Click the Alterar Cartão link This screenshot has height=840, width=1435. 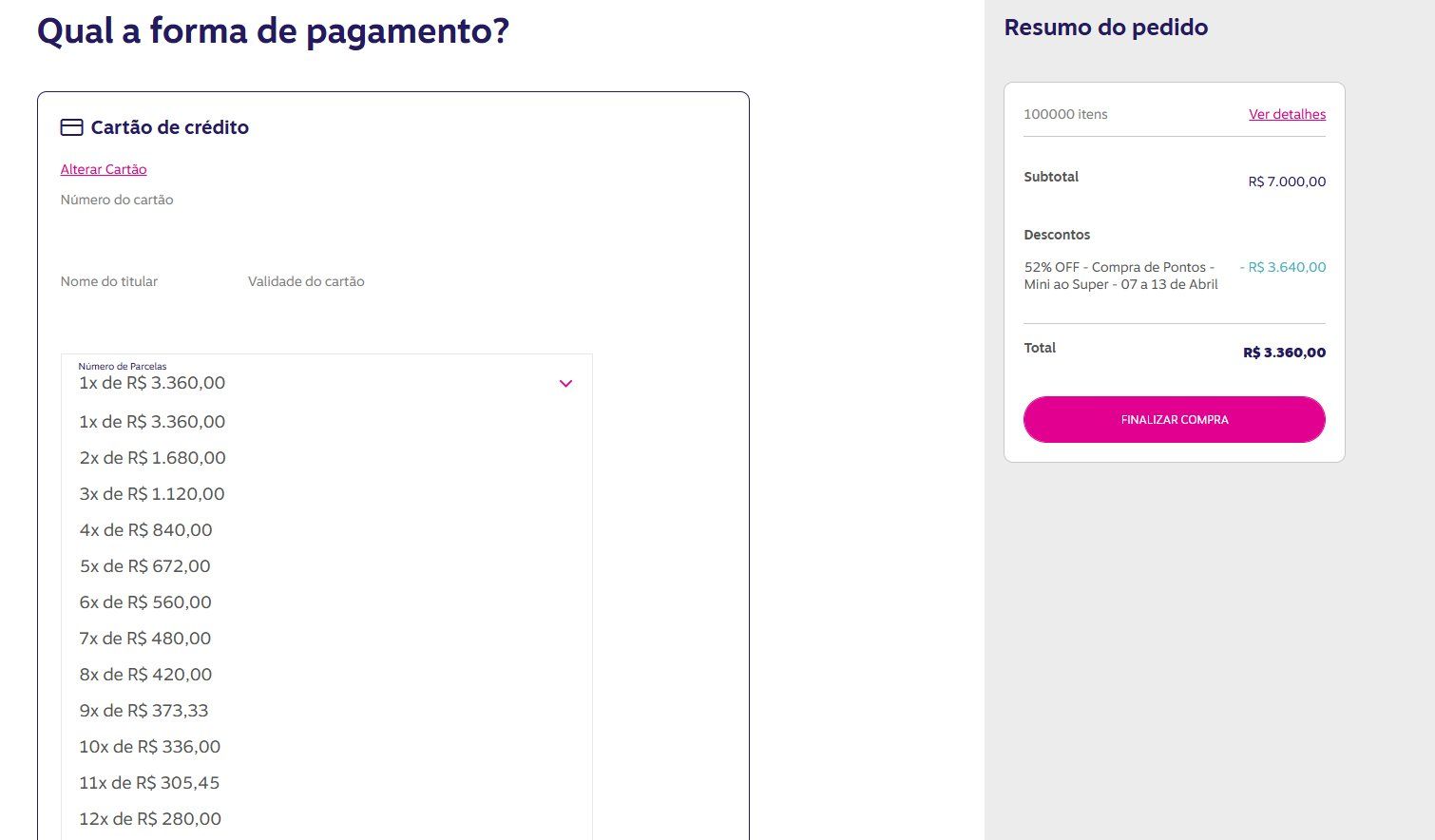point(104,169)
